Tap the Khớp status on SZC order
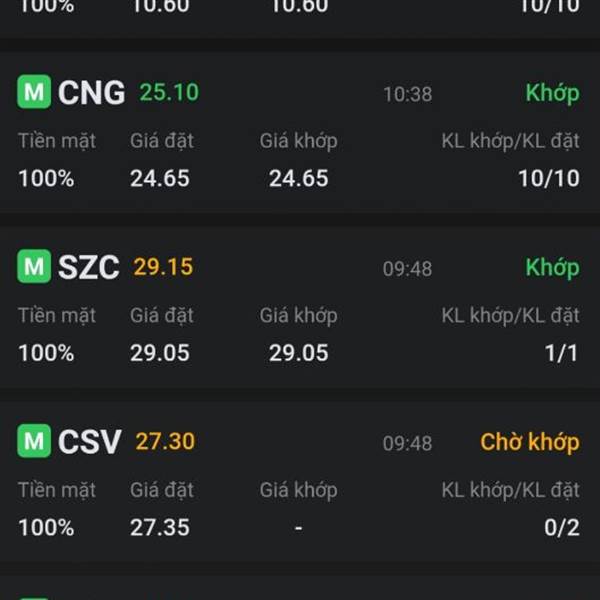Image resolution: width=600 pixels, height=600 pixels. point(552,267)
